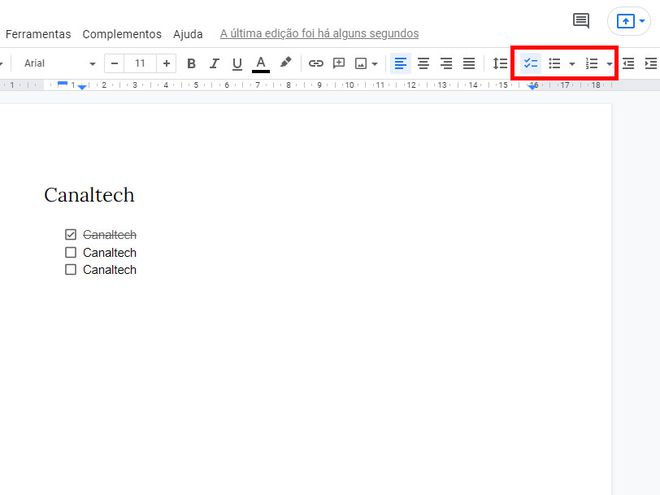This screenshot has height=495, width=660.
Task: Add a comment using the toolbar icon
Action: (x=339, y=64)
